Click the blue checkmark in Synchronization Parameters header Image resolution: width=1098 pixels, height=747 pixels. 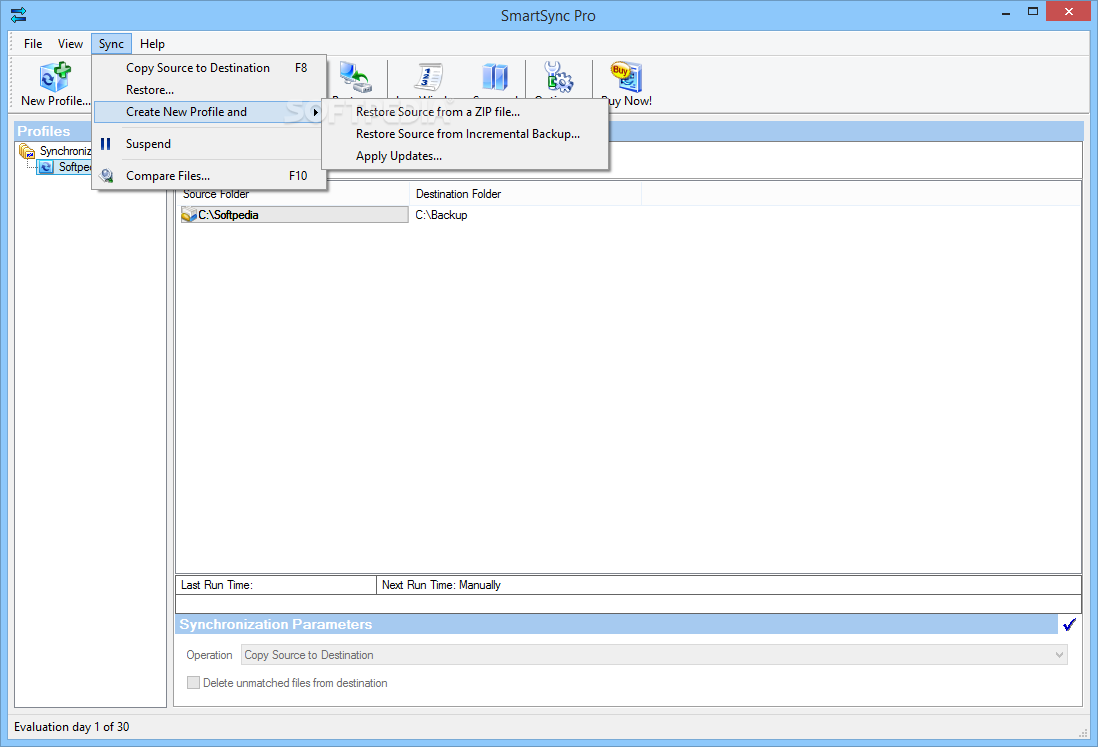[x=1069, y=624]
